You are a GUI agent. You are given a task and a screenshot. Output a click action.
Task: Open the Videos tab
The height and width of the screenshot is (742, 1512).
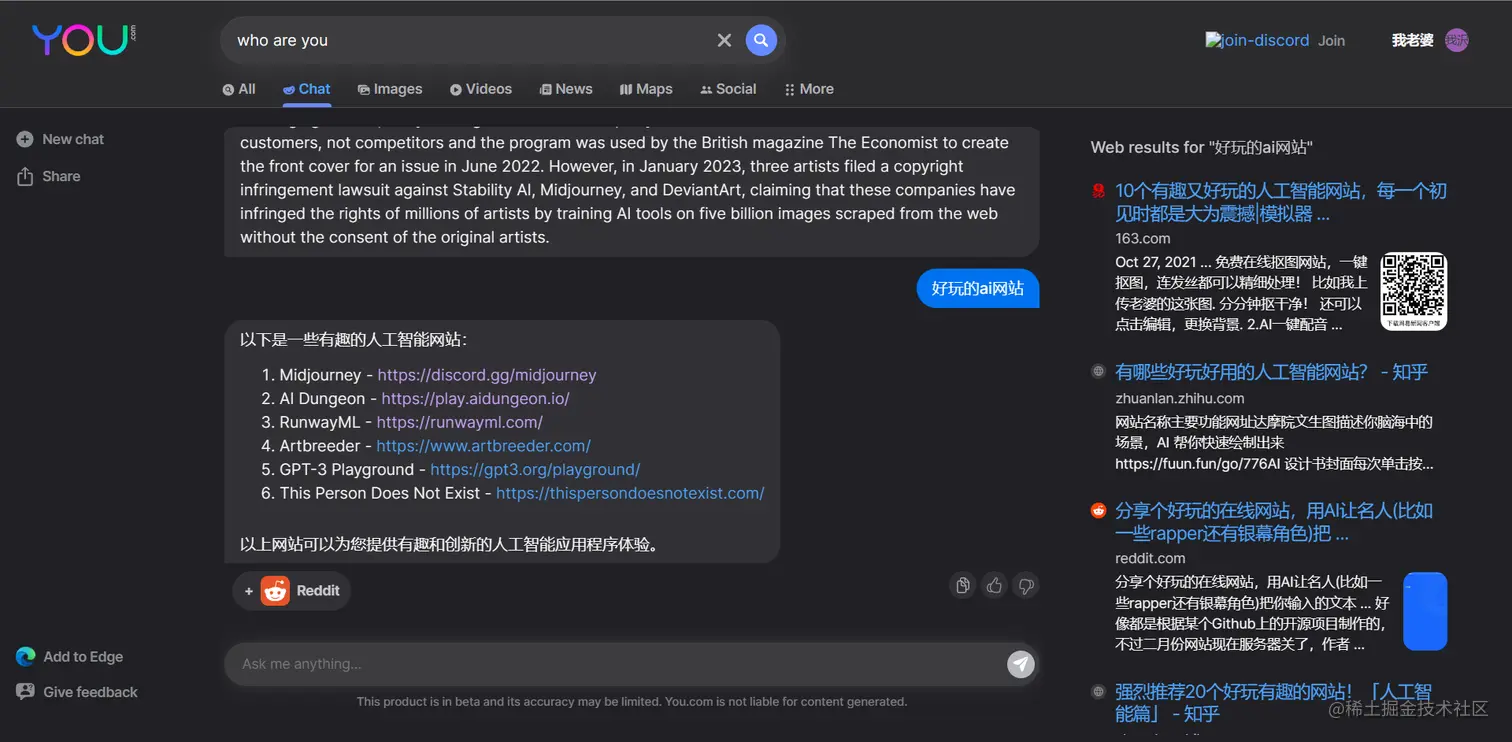coord(481,89)
